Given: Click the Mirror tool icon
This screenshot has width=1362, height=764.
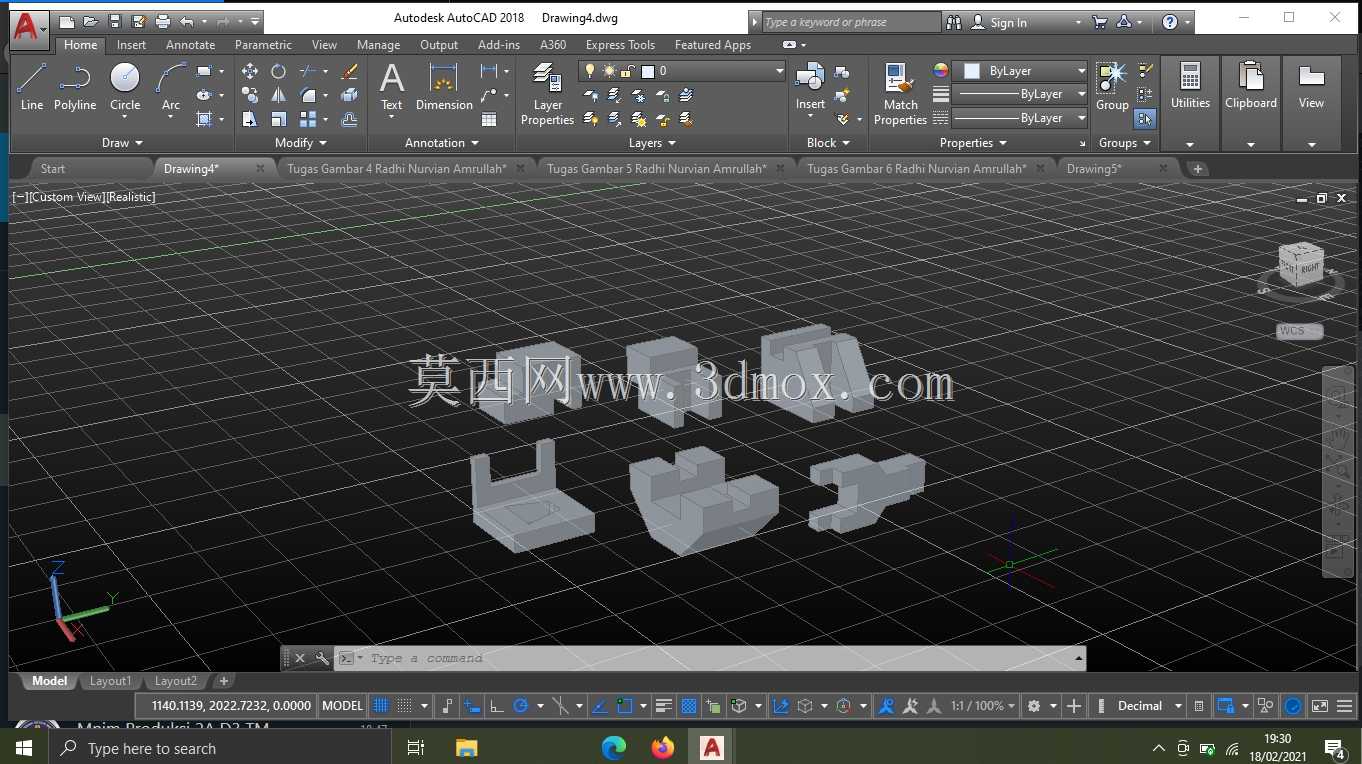Looking at the screenshot, I should [x=279, y=95].
